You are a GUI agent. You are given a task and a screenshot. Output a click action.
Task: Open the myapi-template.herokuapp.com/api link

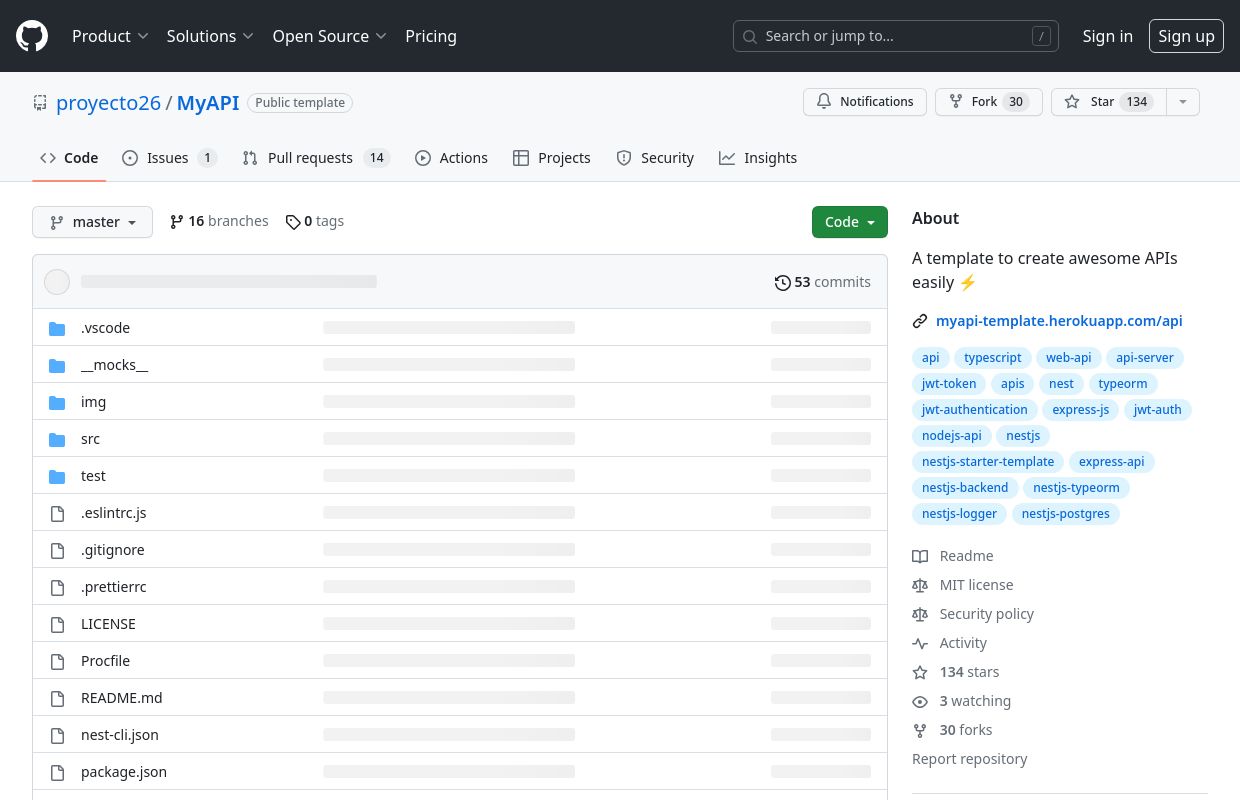coord(1059,321)
